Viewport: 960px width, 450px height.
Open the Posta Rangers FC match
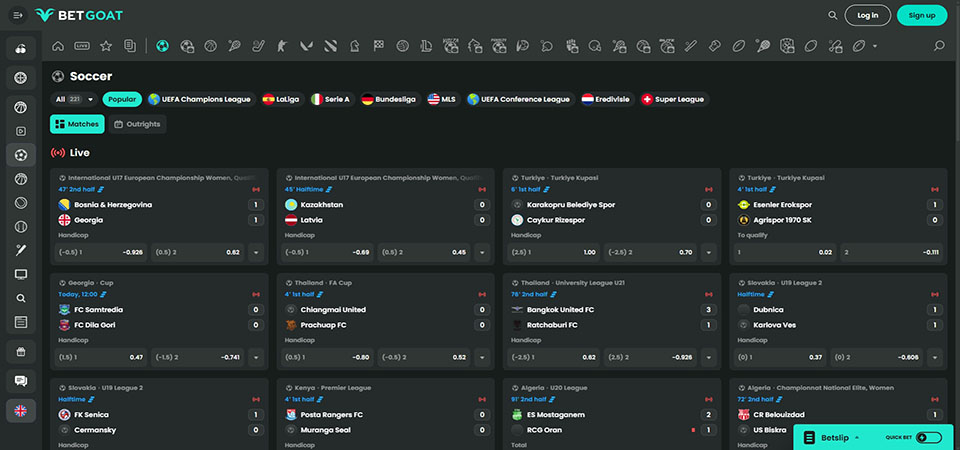point(332,414)
